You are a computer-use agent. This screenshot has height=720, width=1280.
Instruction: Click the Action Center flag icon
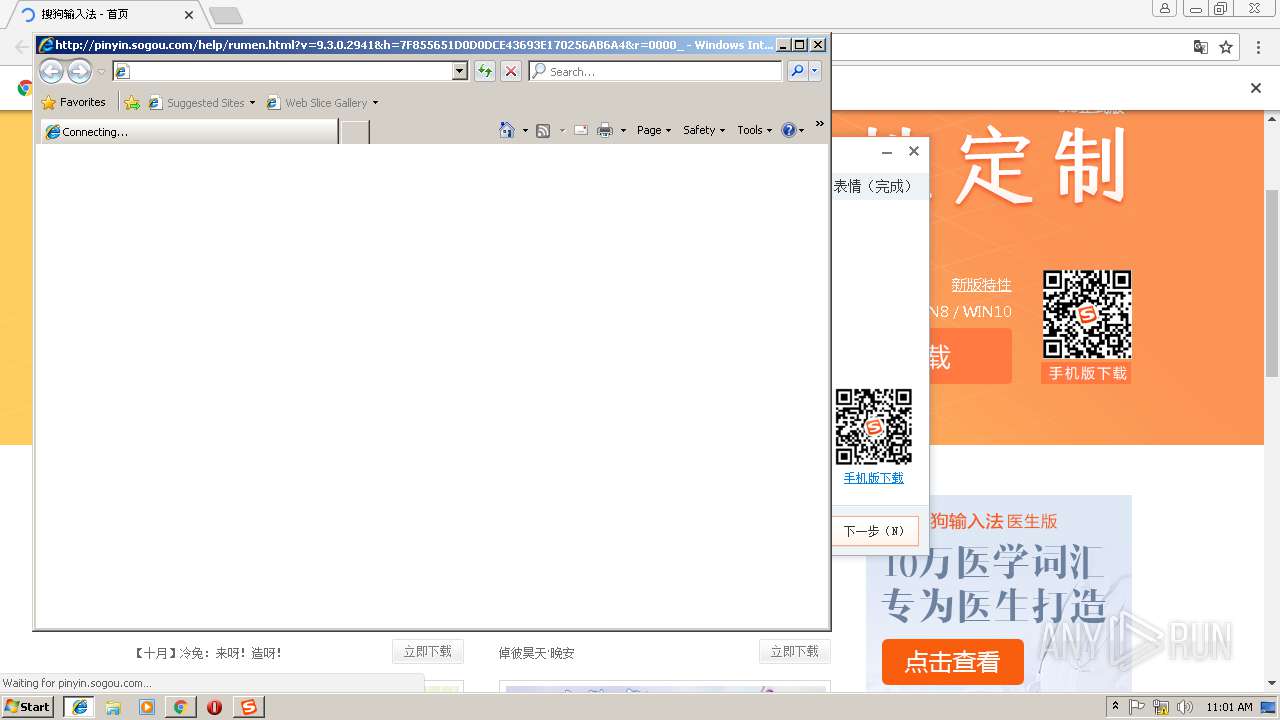(x=1137, y=707)
